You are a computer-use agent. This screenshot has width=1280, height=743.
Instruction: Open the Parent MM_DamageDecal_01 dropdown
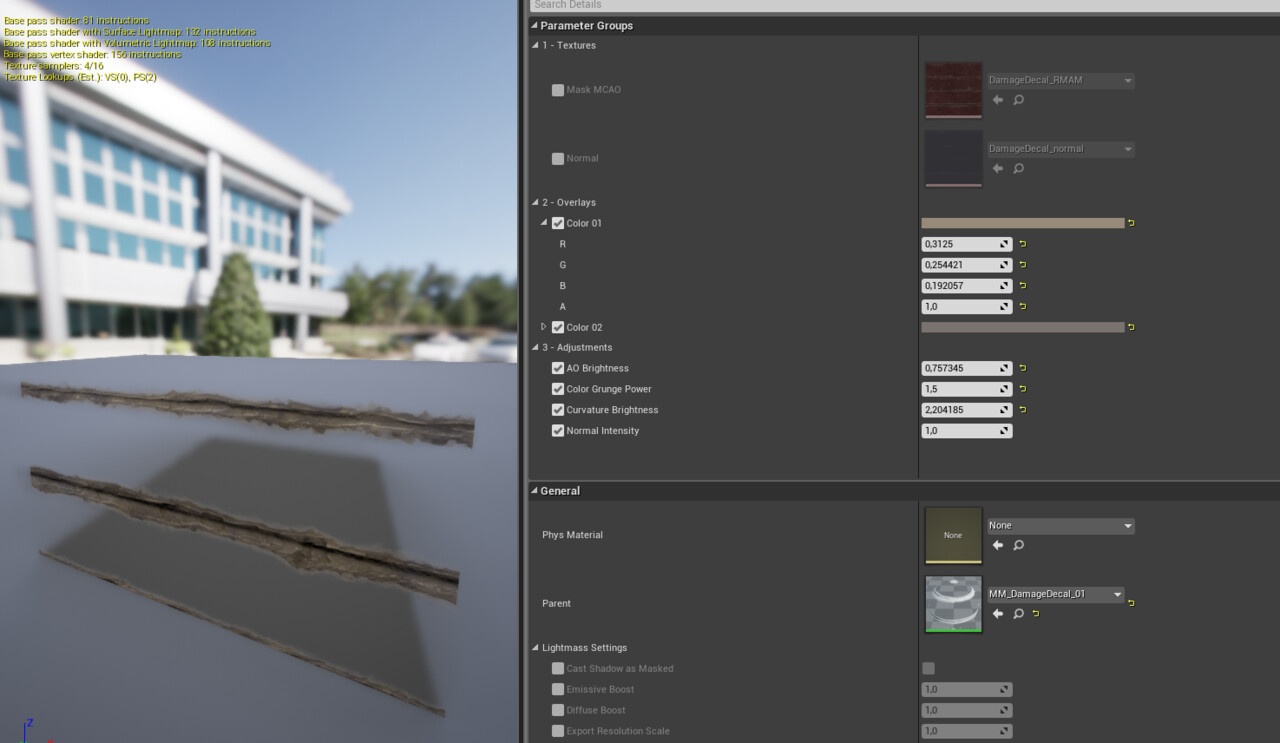tap(1055, 594)
